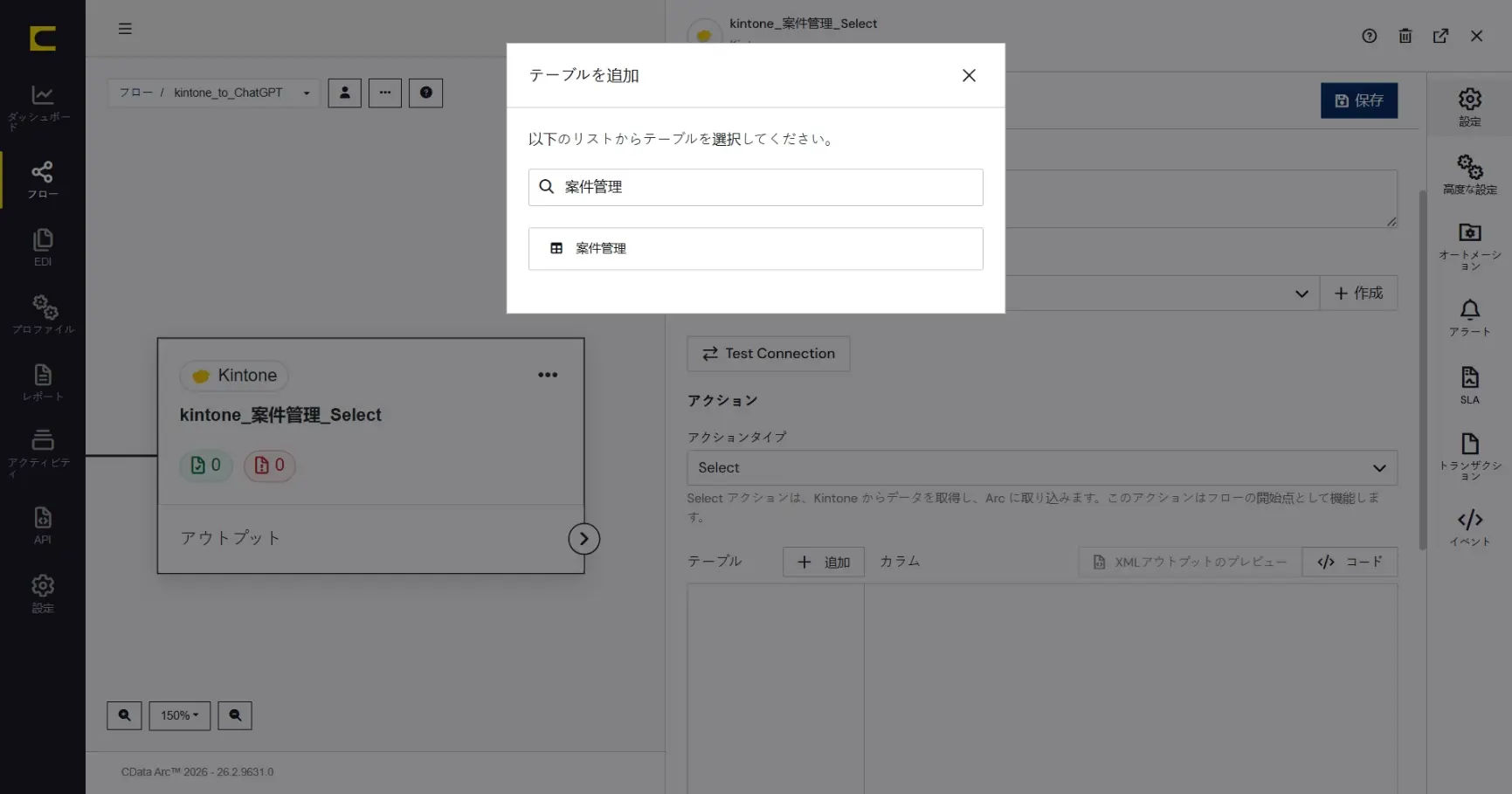Open the 150% zoom level dropdown

pyautogui.click(x=180, y=715)
